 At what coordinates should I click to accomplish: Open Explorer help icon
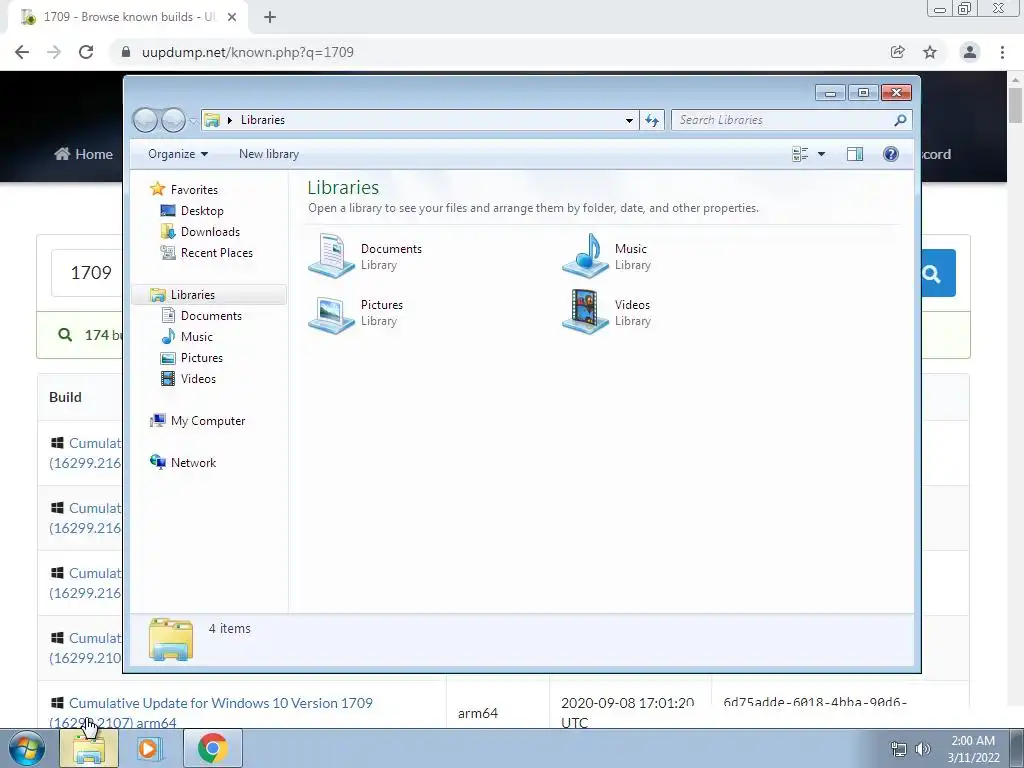click(890, 154)
